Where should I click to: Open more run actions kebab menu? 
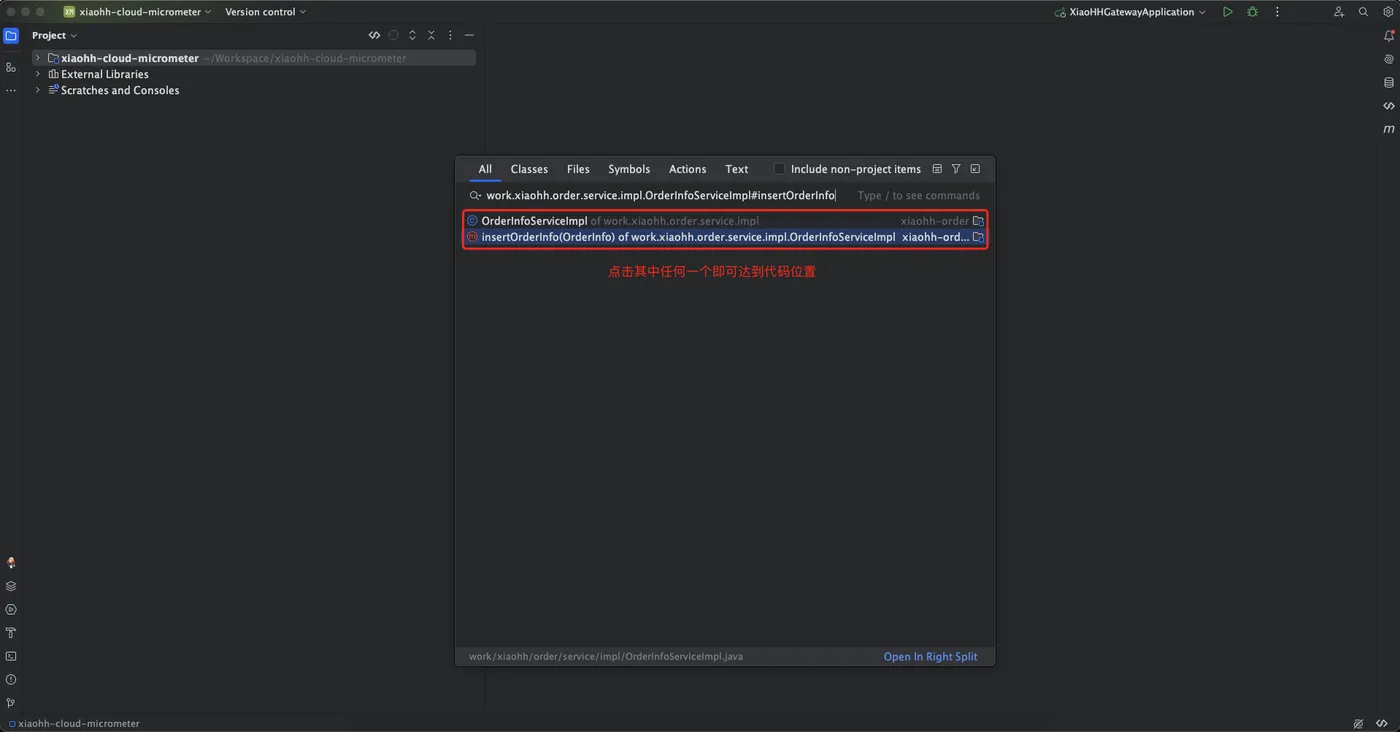pos(1277,12)
